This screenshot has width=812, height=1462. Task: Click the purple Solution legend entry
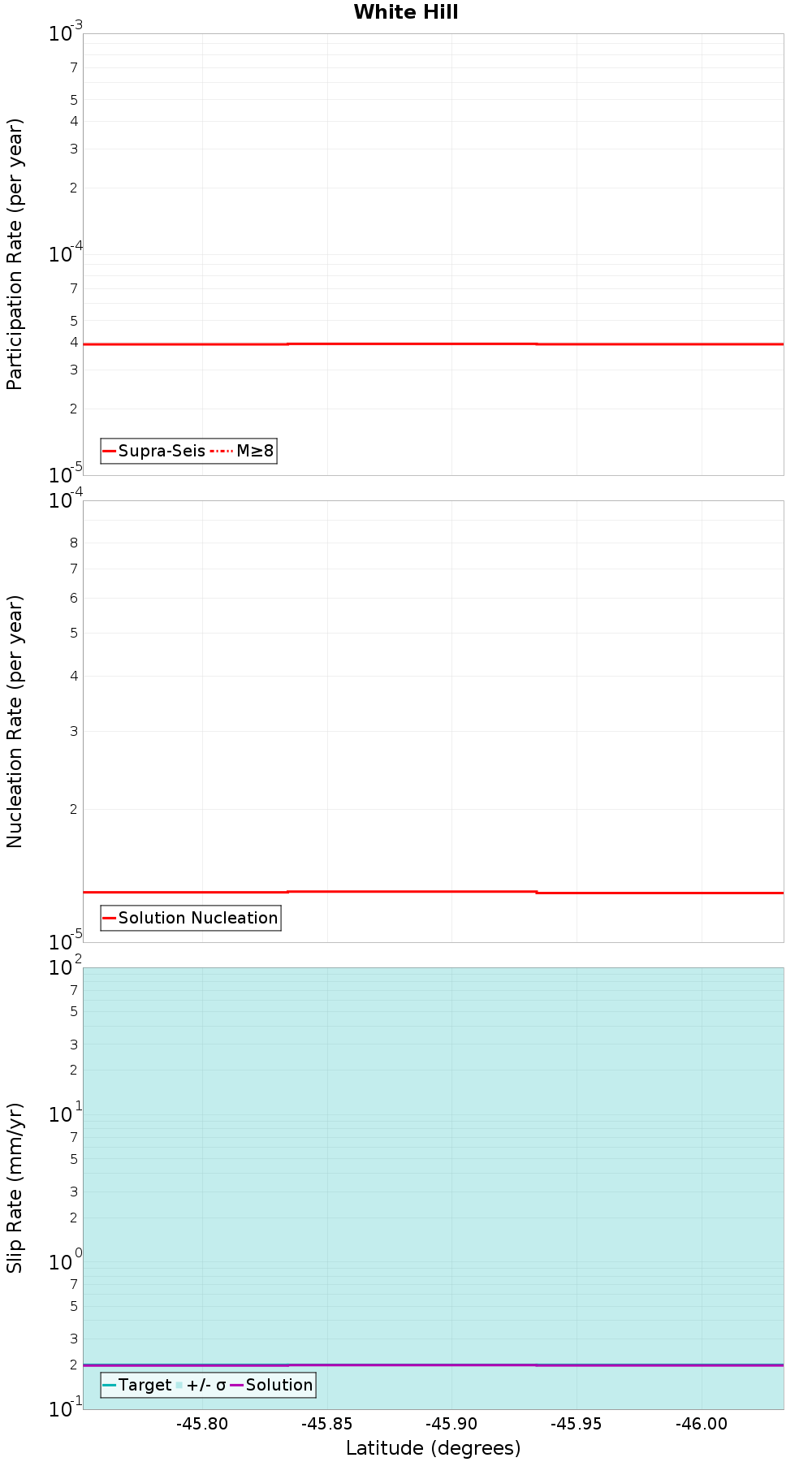pos(272,1385)
